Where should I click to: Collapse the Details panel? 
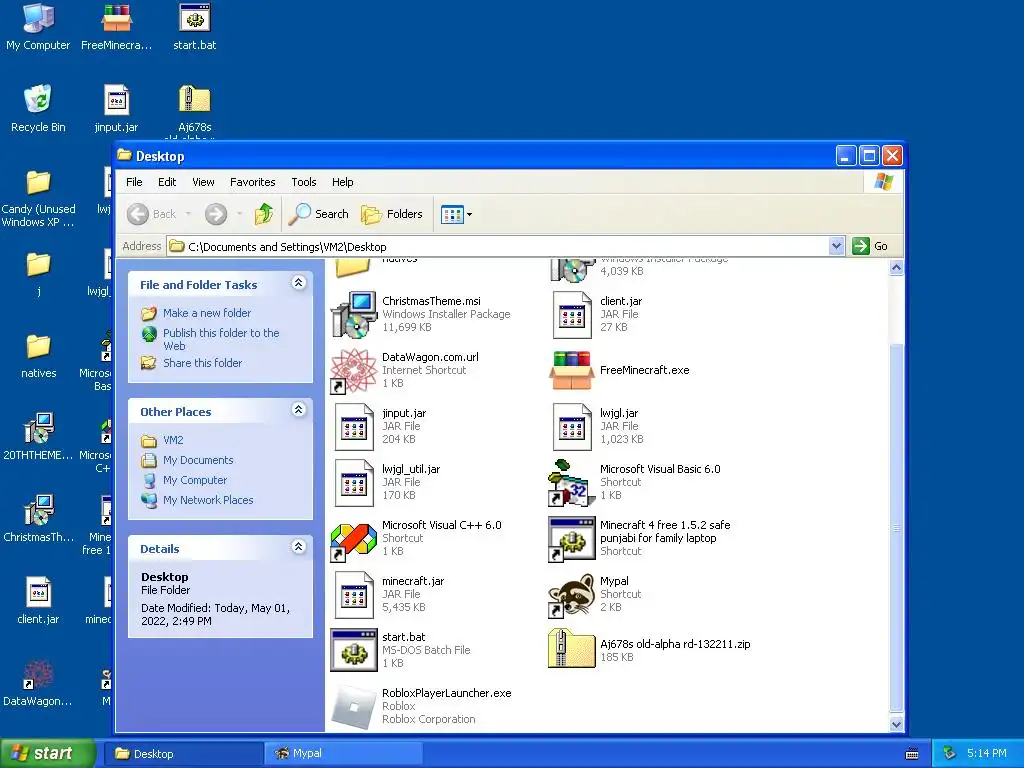tap(298, 547)
